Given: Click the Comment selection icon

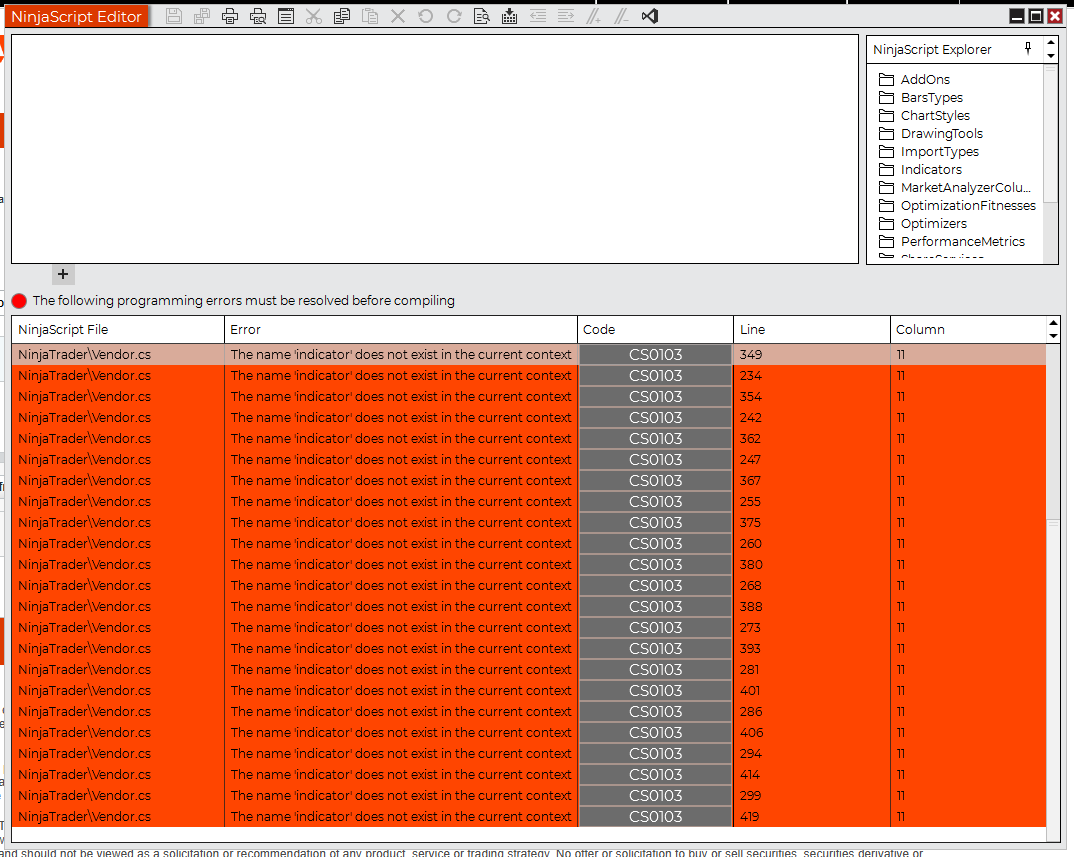Looking at the screenshot, I should point(593,16).
